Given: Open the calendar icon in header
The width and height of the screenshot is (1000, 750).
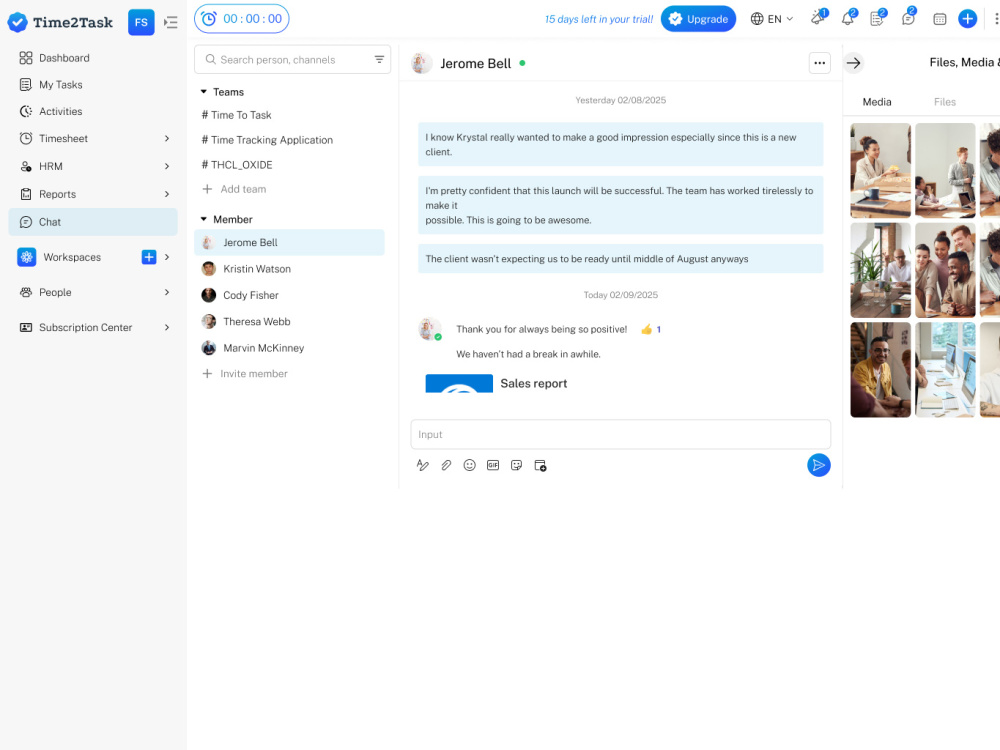Looking at the screenshot, I should click(x=939, y=19).
